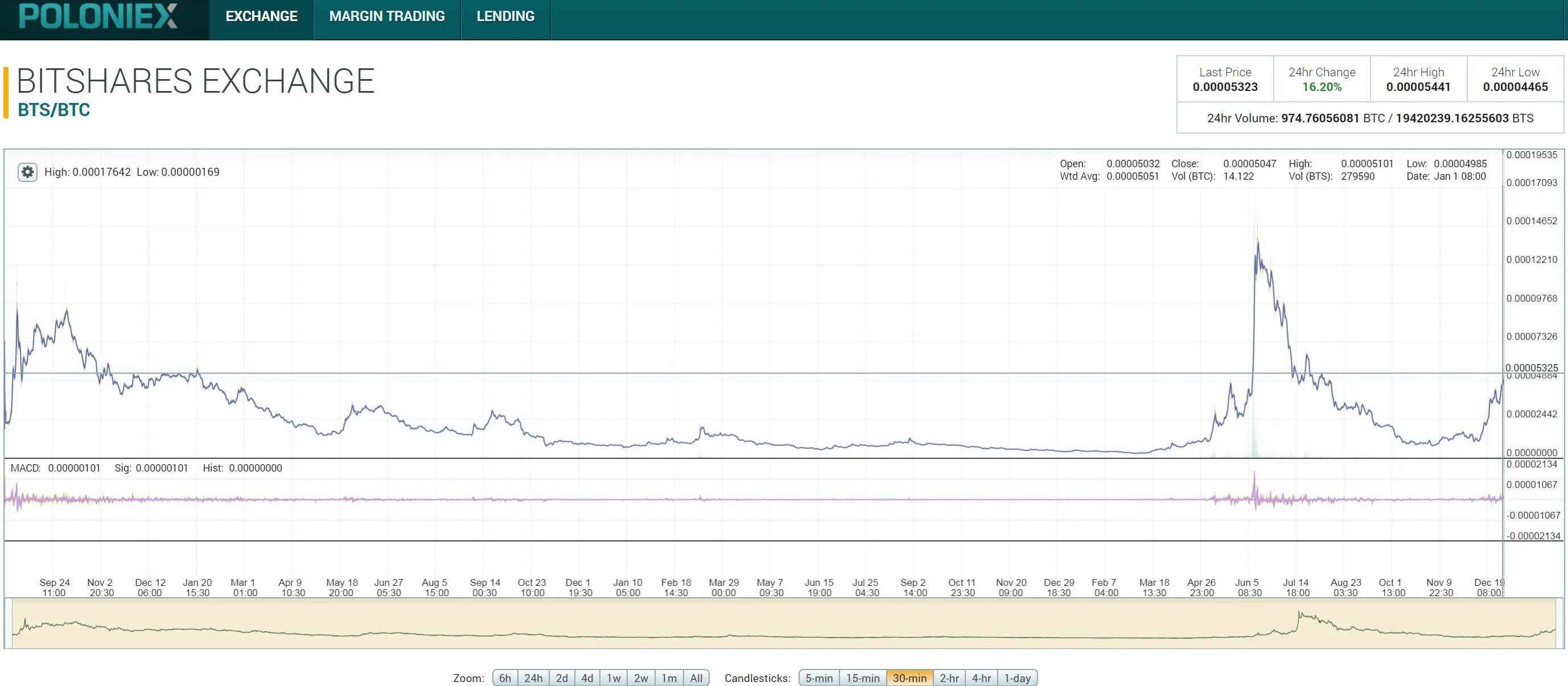Viewport: 1568px width, 686px height.
Task: Set zoom to All
Action: [696, 677]
